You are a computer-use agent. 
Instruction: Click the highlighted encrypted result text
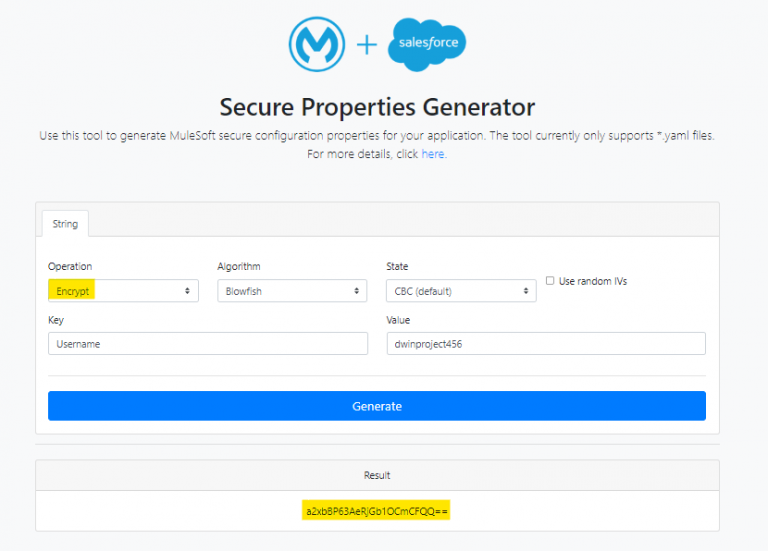[376, 511]
